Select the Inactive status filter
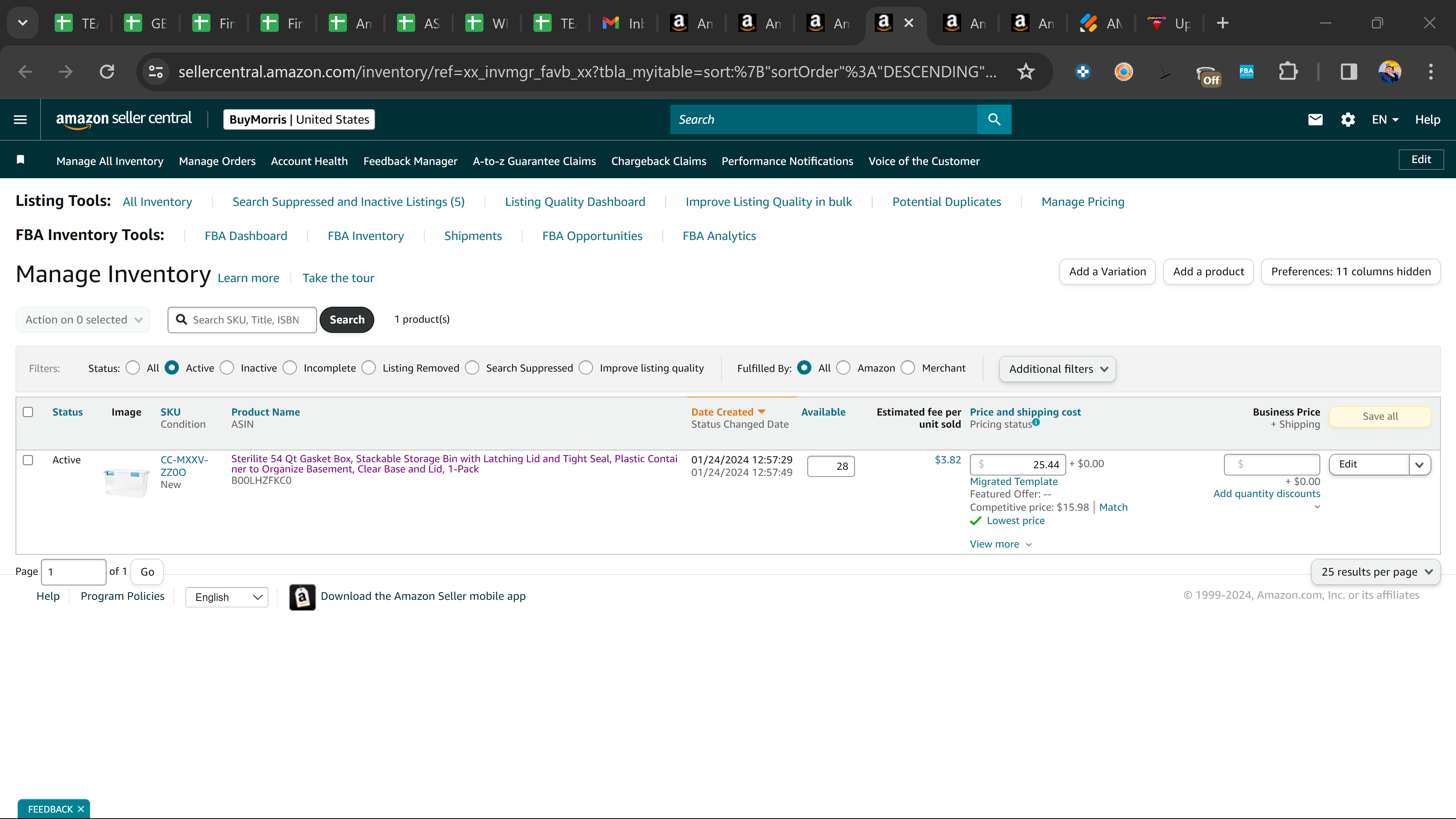Image resolution: width=1456 pixels, height=819 pixels. (x=227, y=368)
